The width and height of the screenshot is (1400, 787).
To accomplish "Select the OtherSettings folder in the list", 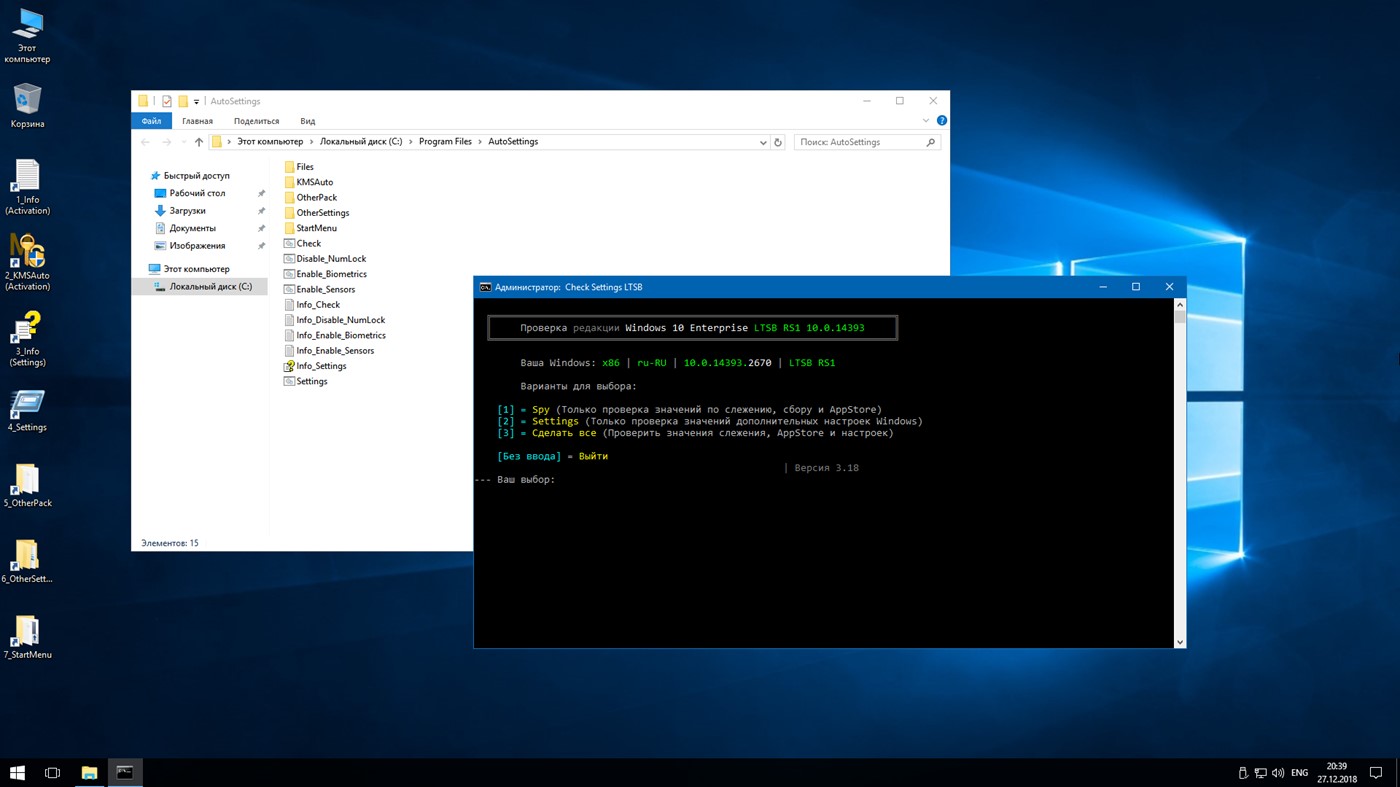I will click(x=316, y=213).
